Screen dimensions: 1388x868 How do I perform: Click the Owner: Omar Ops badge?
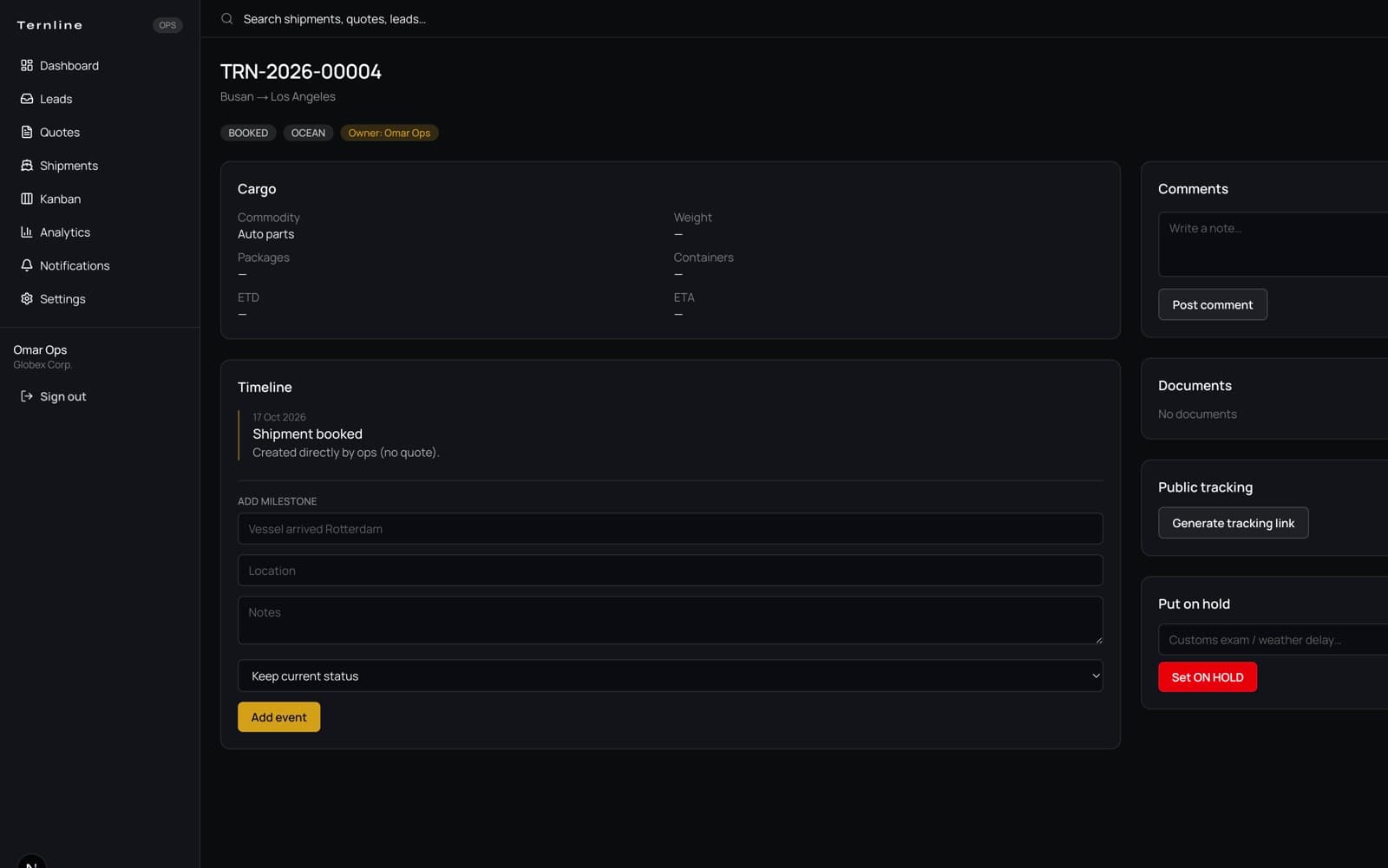[x=389, y=133]
